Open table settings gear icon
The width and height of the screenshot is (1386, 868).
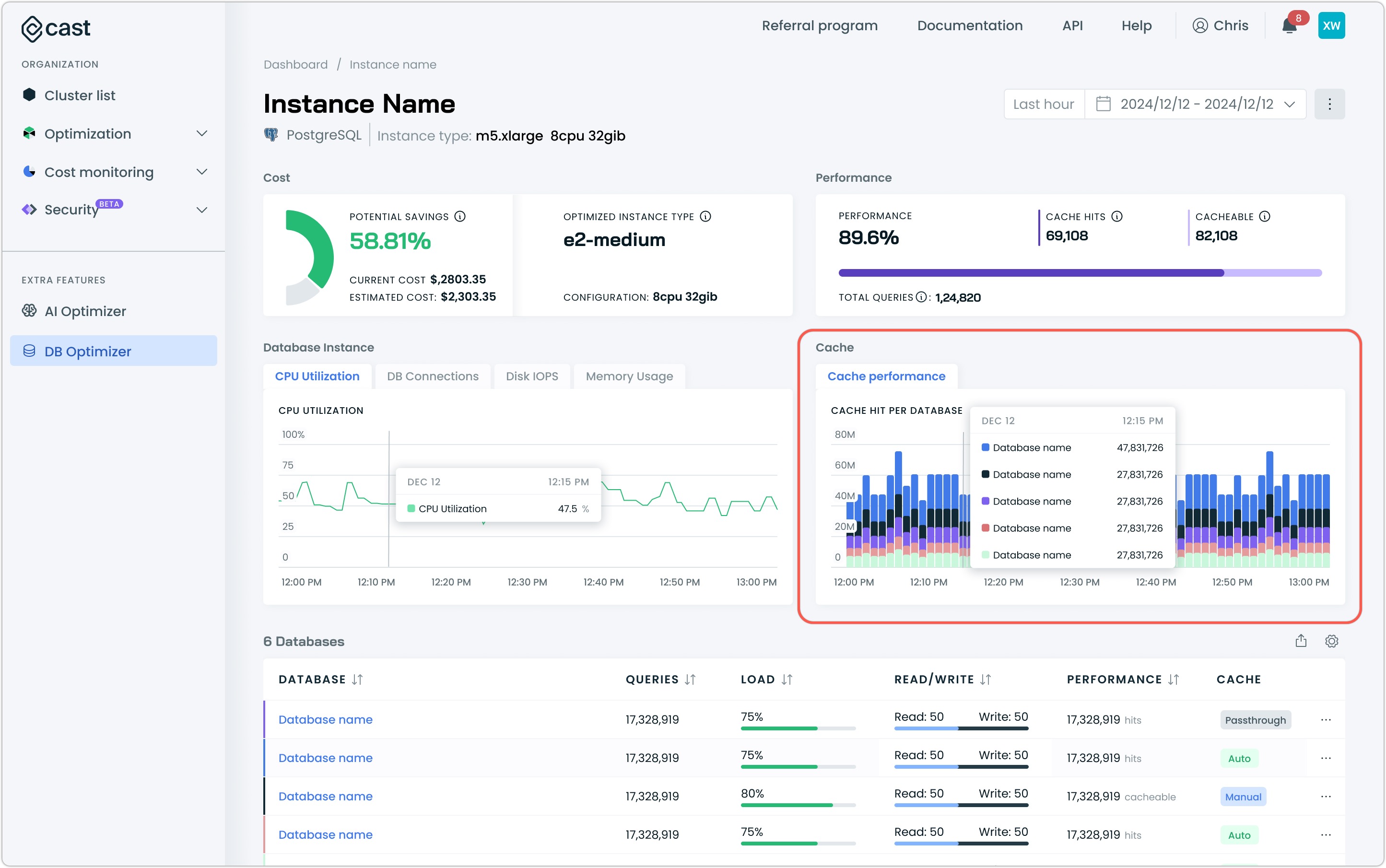click(1331, 641)
